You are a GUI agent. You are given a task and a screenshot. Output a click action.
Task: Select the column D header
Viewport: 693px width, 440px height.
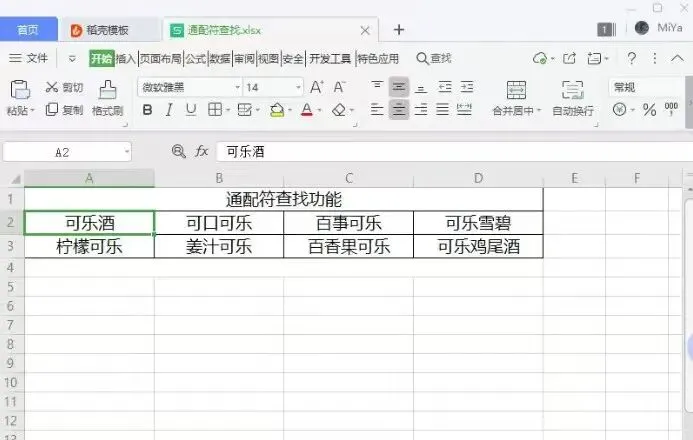coord(478,178)
